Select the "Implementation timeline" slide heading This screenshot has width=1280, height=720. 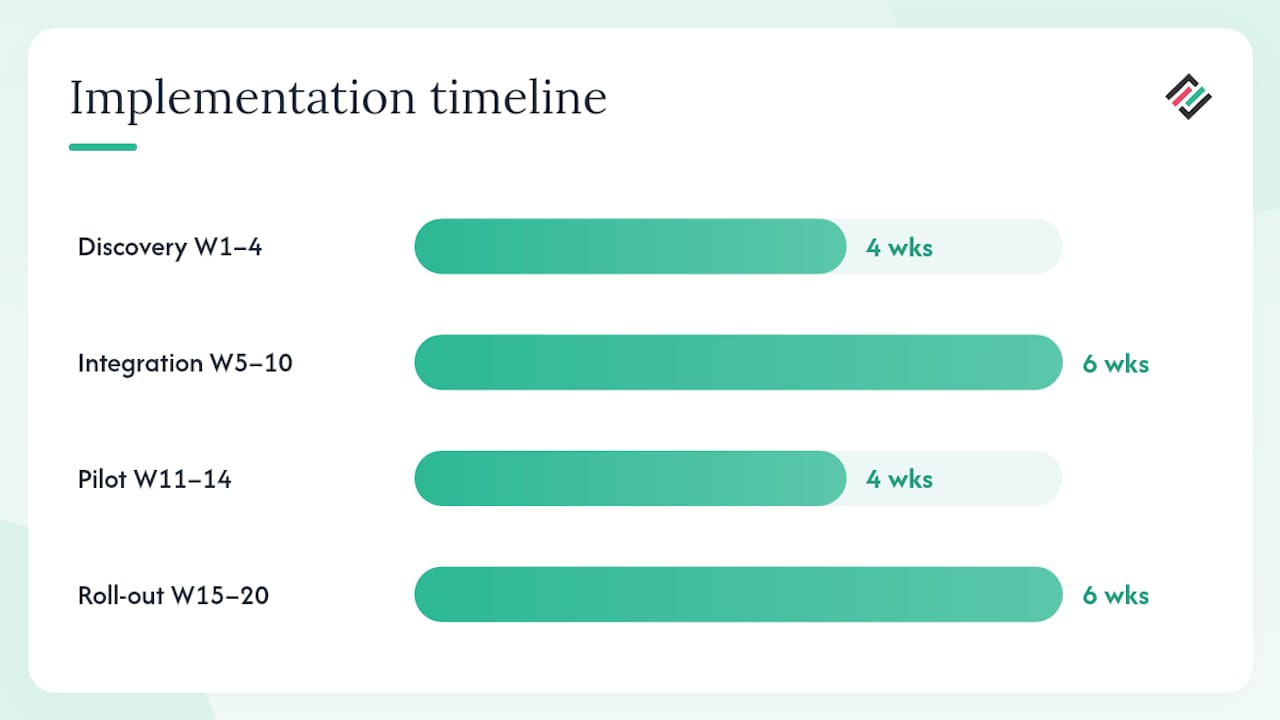338,98
